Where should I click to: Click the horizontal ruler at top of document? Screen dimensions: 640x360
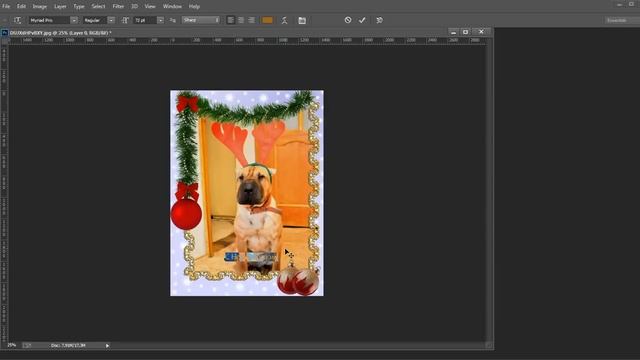coord(247,40)
